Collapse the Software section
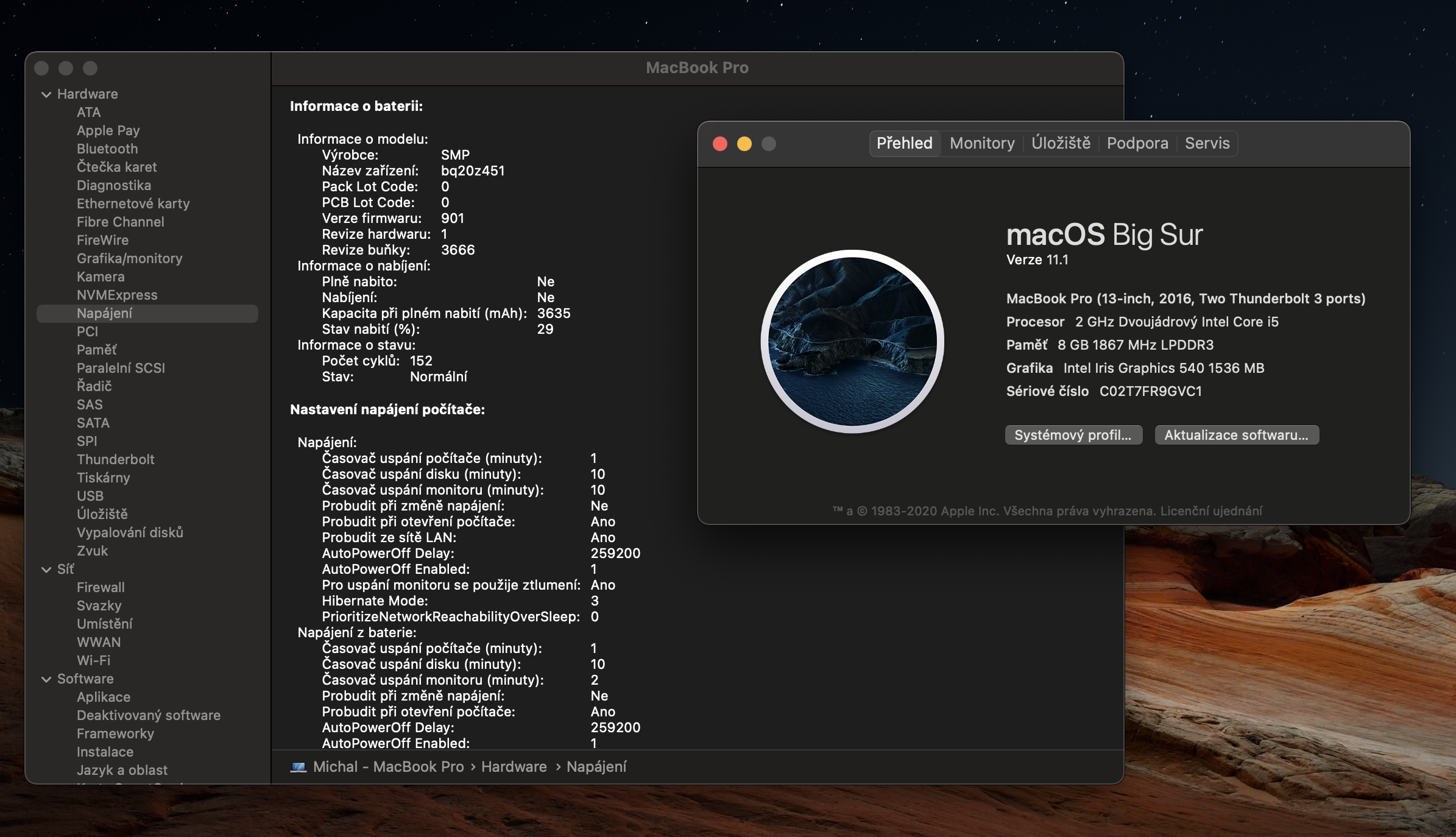The image size is (1456, 837). point(46,679)
